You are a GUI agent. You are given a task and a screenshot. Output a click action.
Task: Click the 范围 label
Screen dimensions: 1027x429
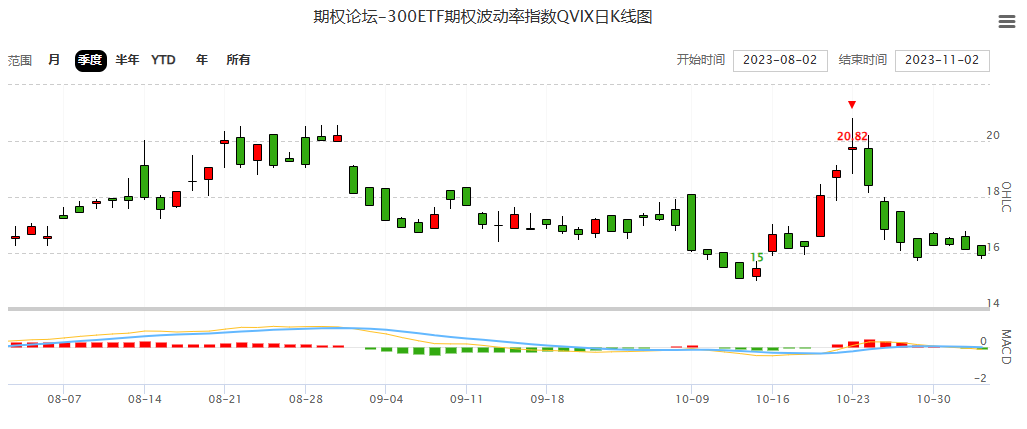click(x=20, y=61)
